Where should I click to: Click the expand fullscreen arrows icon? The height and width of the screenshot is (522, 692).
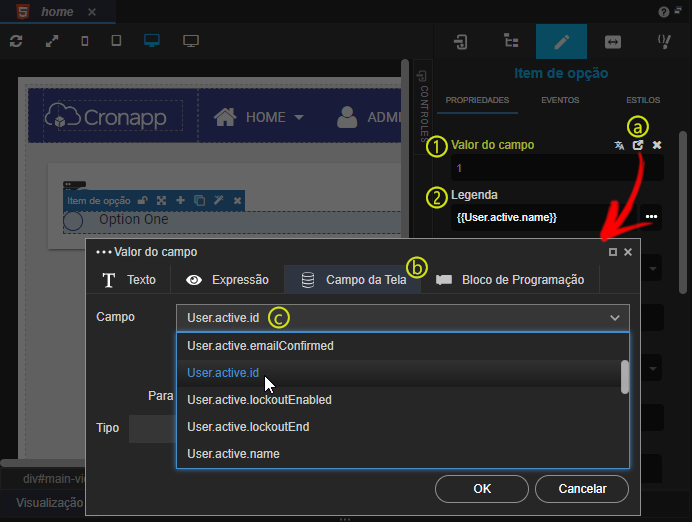(52, 41)
